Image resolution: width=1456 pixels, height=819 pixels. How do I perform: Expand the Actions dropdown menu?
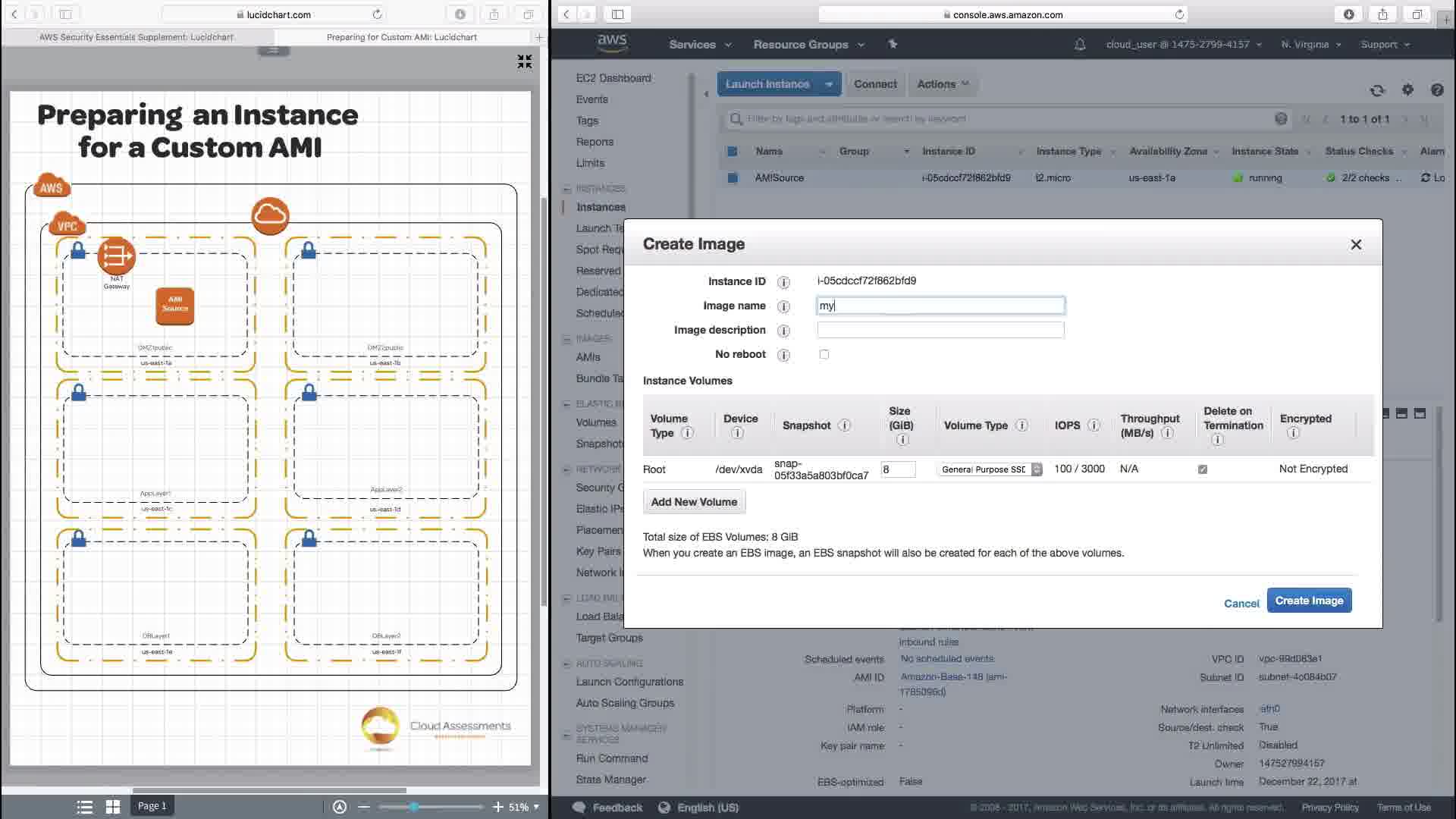point(943,84)
